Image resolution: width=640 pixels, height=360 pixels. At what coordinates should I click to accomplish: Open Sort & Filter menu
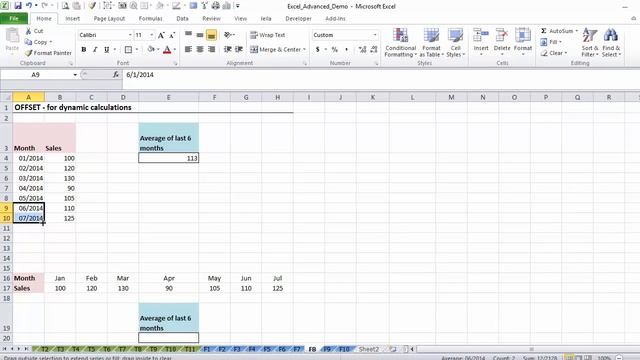590,42
